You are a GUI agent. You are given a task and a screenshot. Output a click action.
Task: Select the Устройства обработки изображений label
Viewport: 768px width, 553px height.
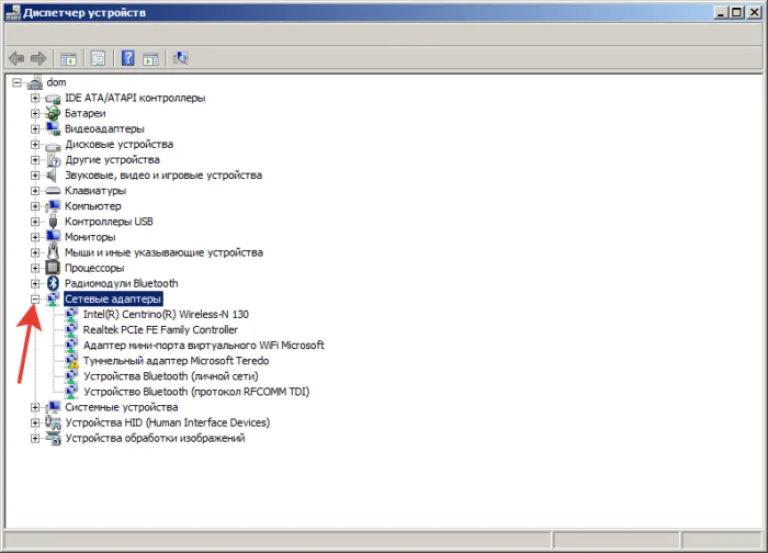(x=155, y=438)
